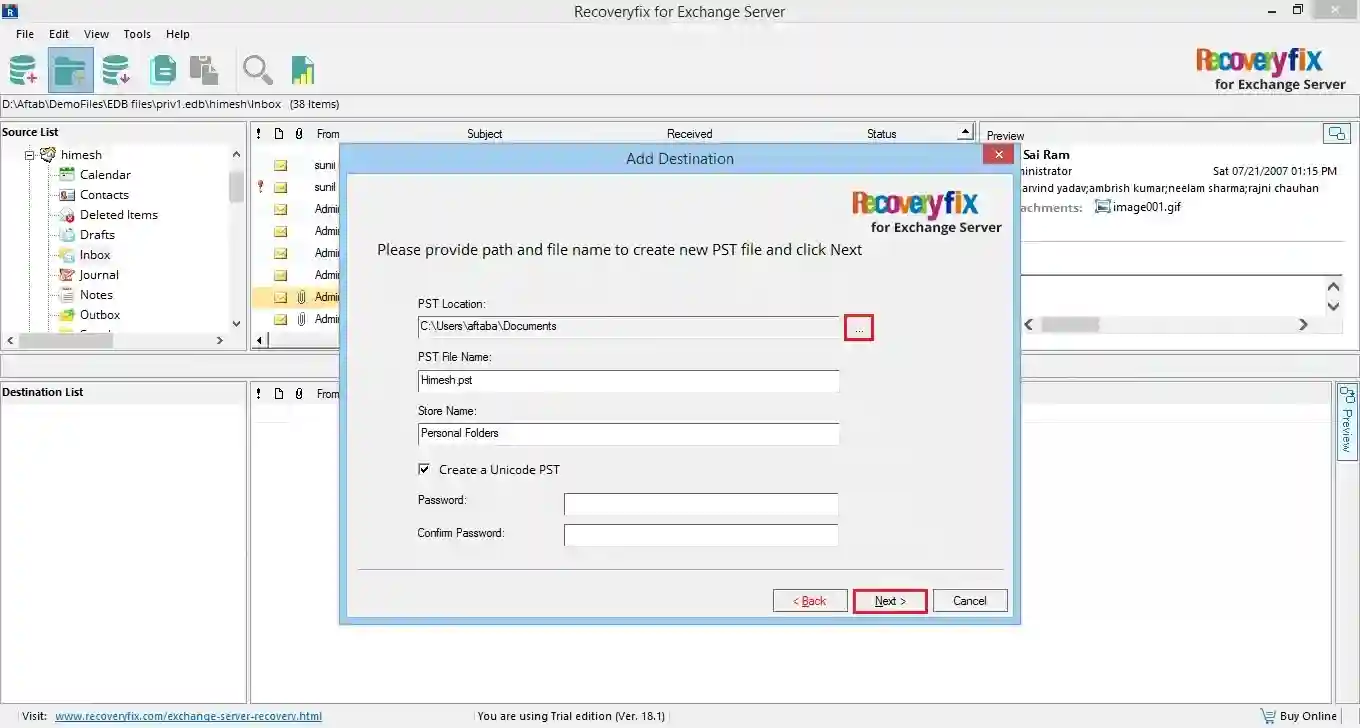Click the shopping cart Buy Online icon
Screen dimensions: 1360x728
(1268, 716)
